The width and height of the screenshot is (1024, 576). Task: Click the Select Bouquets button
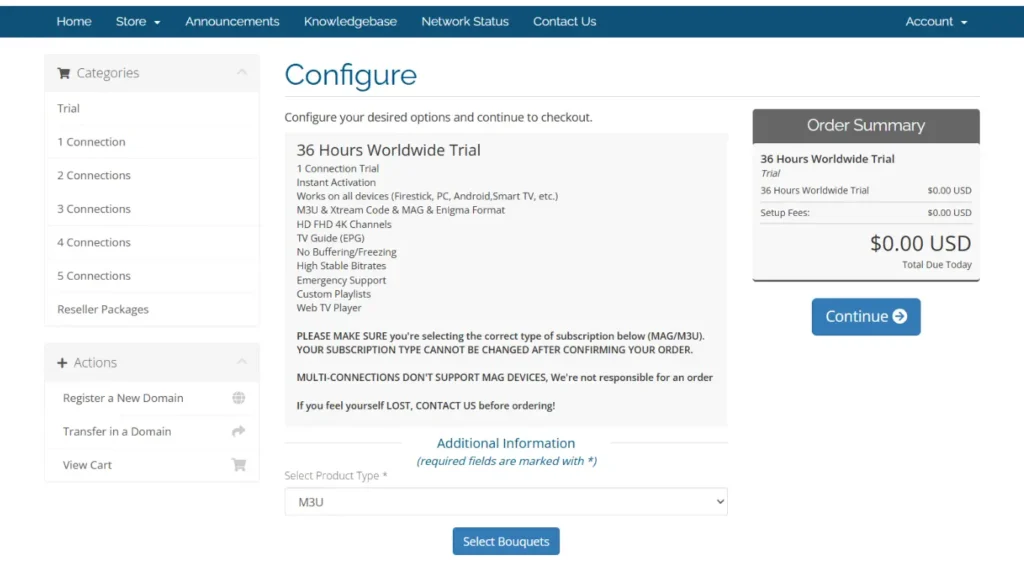pos(505,541)
